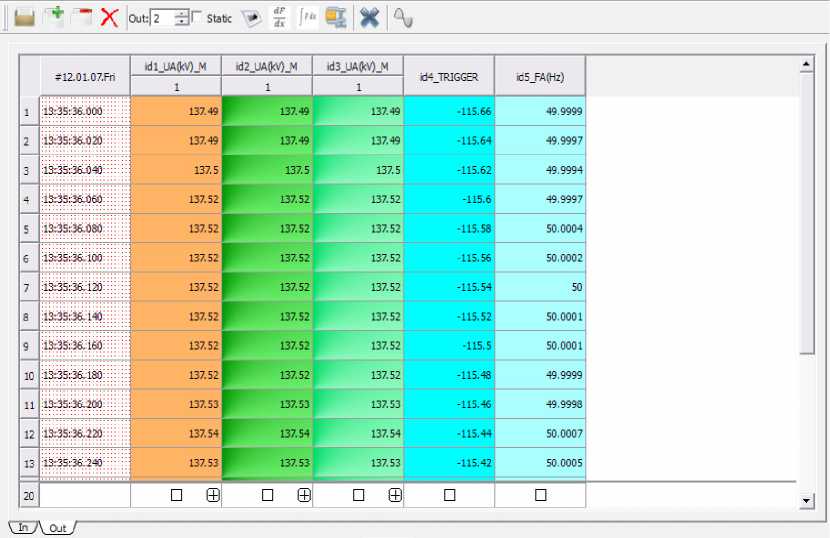Viewport: 830px width, 538px height.
Task: Click scrollbar down arrow of the table
Action: coord(806,500)
